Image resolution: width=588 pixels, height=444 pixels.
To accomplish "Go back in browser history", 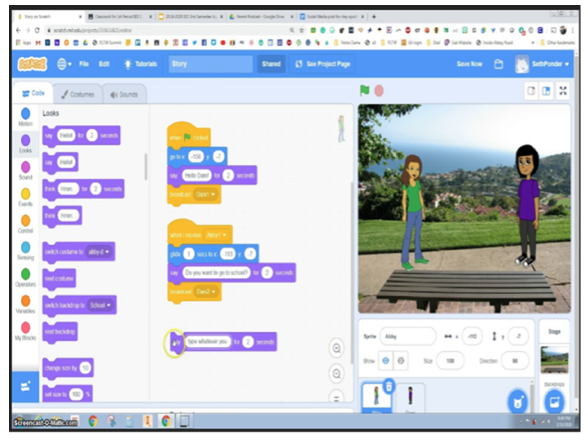I will [x=18, y=30].
